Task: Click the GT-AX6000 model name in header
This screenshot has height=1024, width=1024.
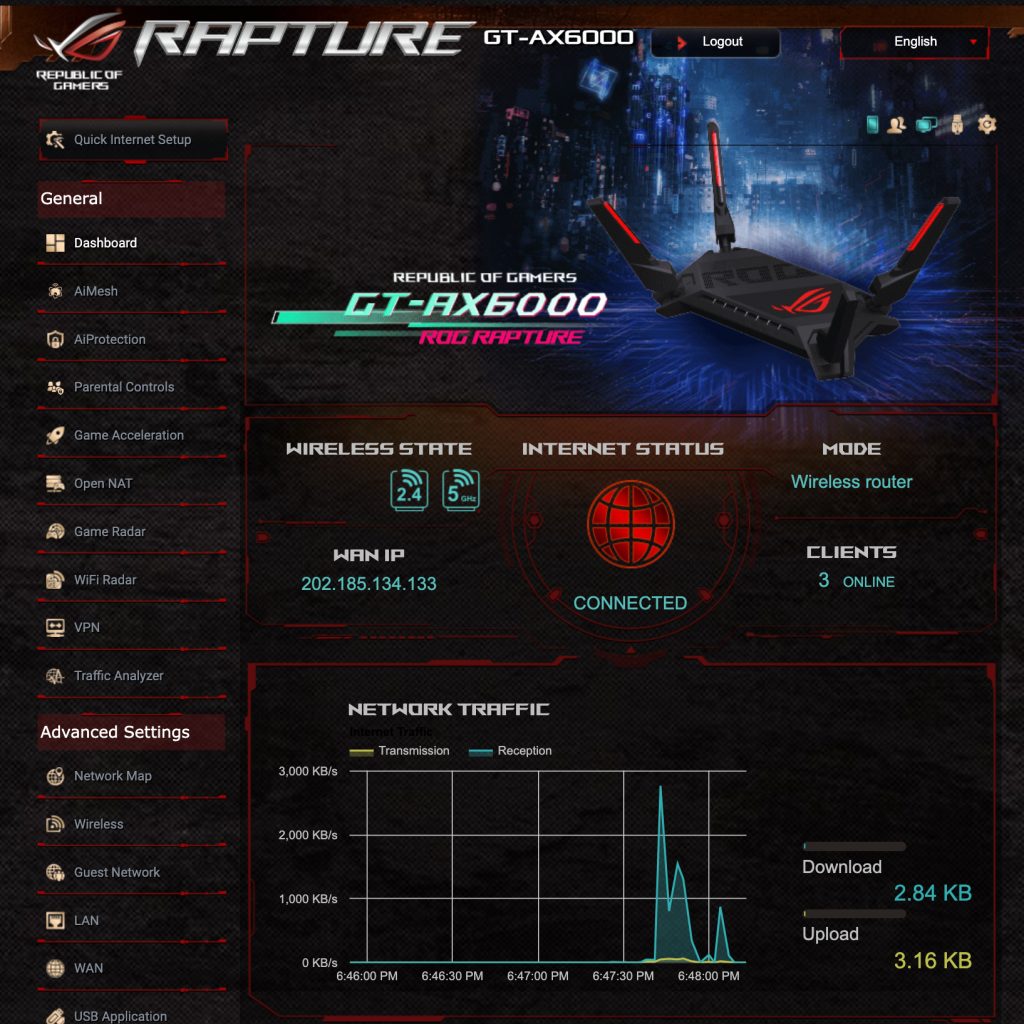Action: [558, 37]
